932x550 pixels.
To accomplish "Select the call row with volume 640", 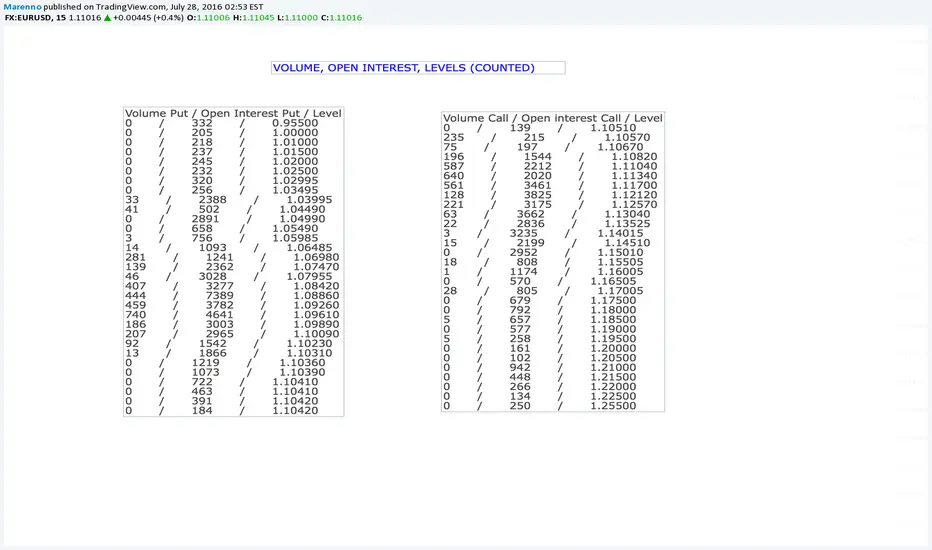I will click(550, 175).
